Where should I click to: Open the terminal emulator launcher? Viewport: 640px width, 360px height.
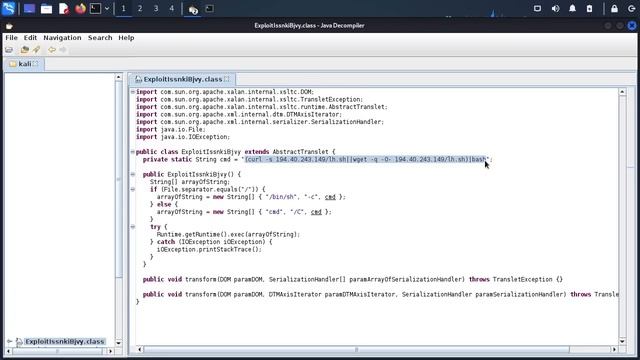click(x=96, y=9)
